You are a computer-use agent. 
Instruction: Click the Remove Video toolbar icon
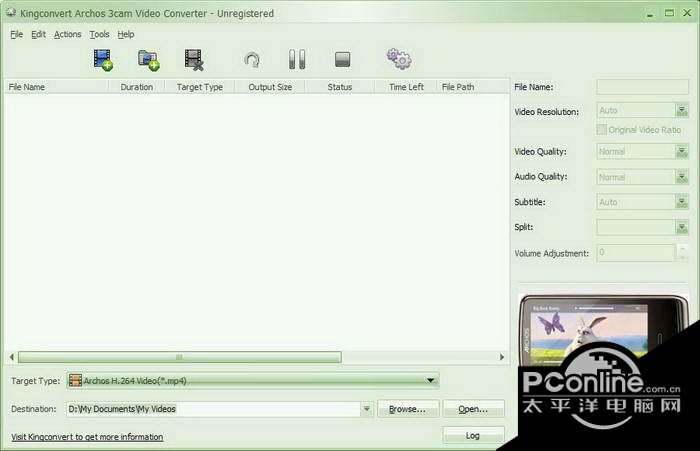click(x=194, y=60)
